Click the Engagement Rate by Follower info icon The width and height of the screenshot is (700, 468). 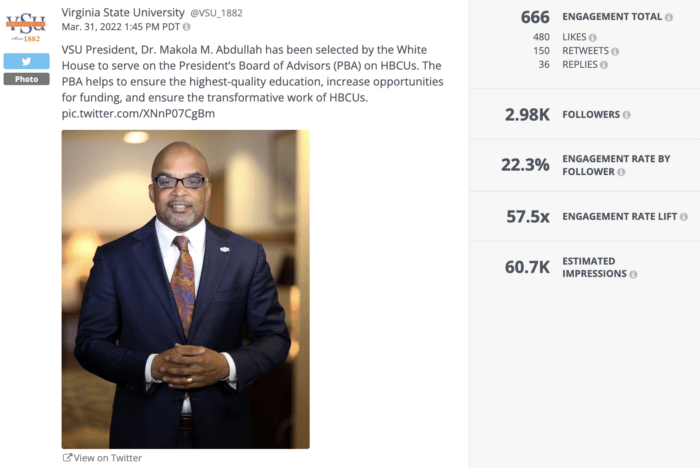pyautogui.click(x=620, y=172)
